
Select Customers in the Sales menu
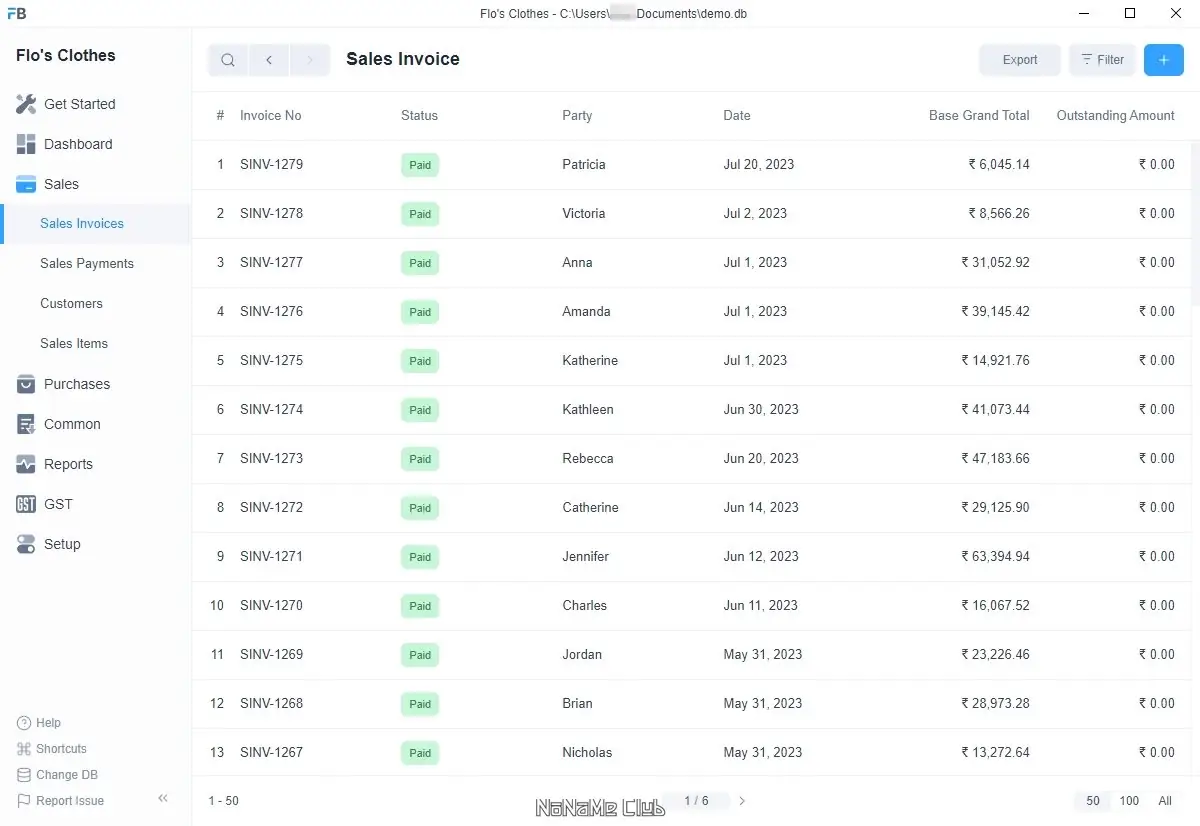(71, 304)
